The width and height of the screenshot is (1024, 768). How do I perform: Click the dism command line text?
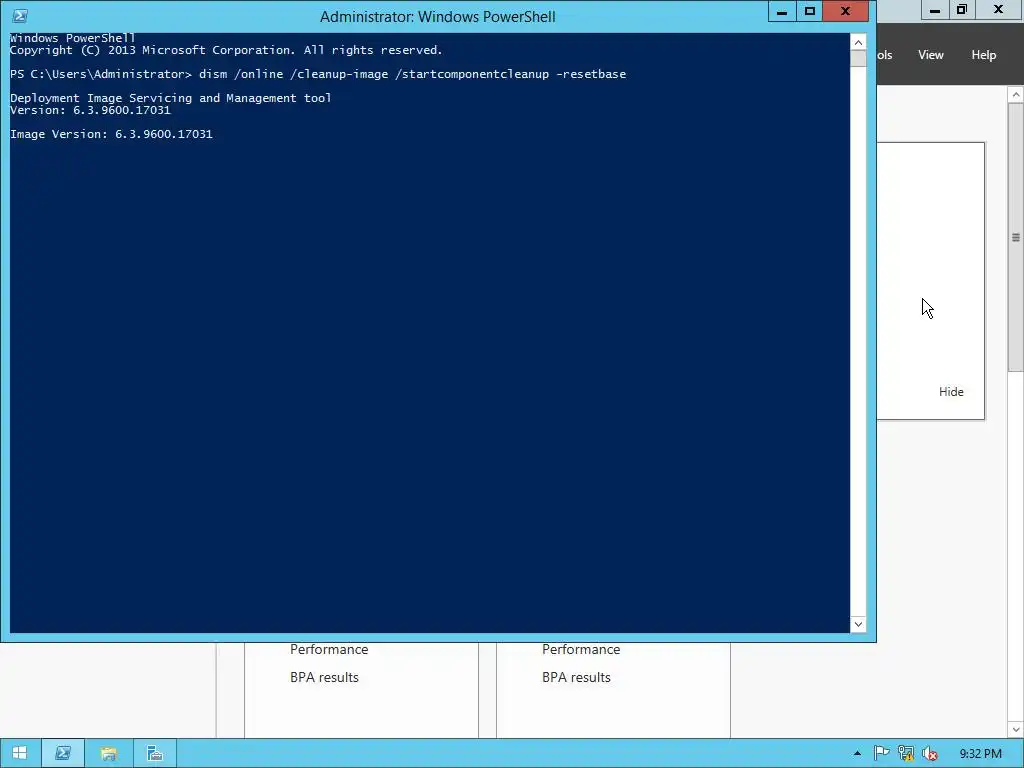pos(413,74)
